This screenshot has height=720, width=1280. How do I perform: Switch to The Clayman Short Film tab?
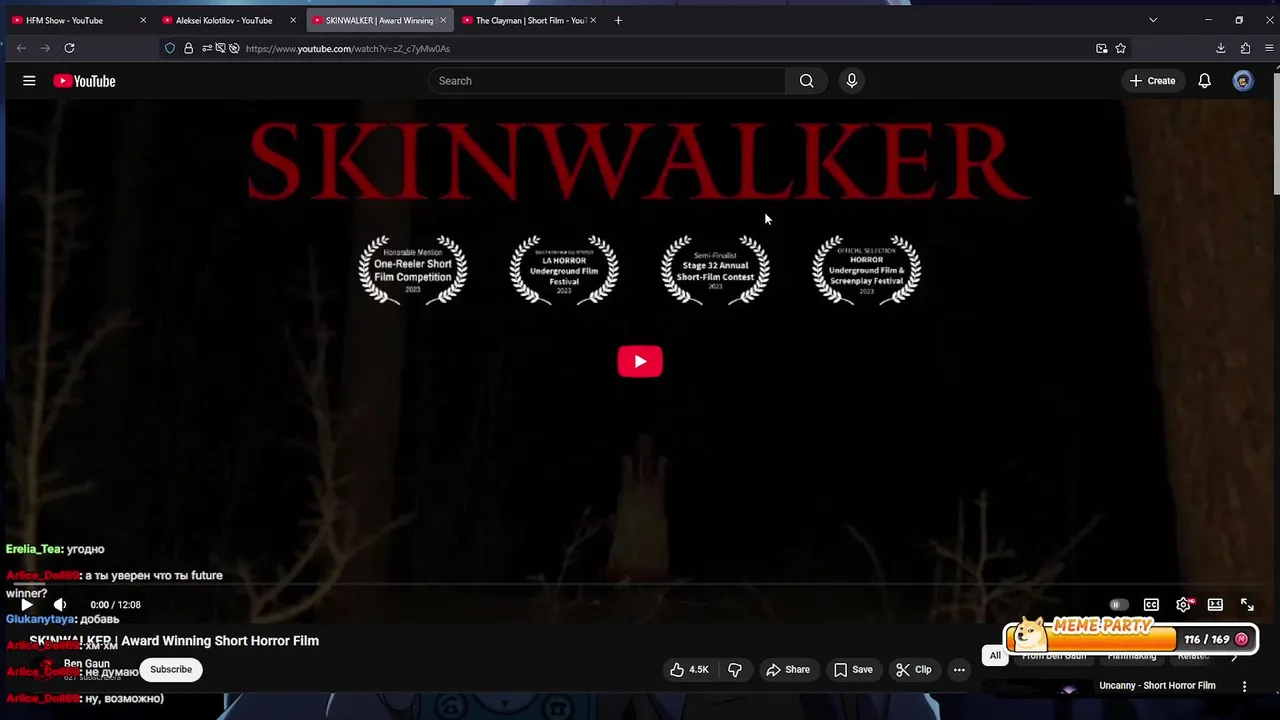(530, 20)
